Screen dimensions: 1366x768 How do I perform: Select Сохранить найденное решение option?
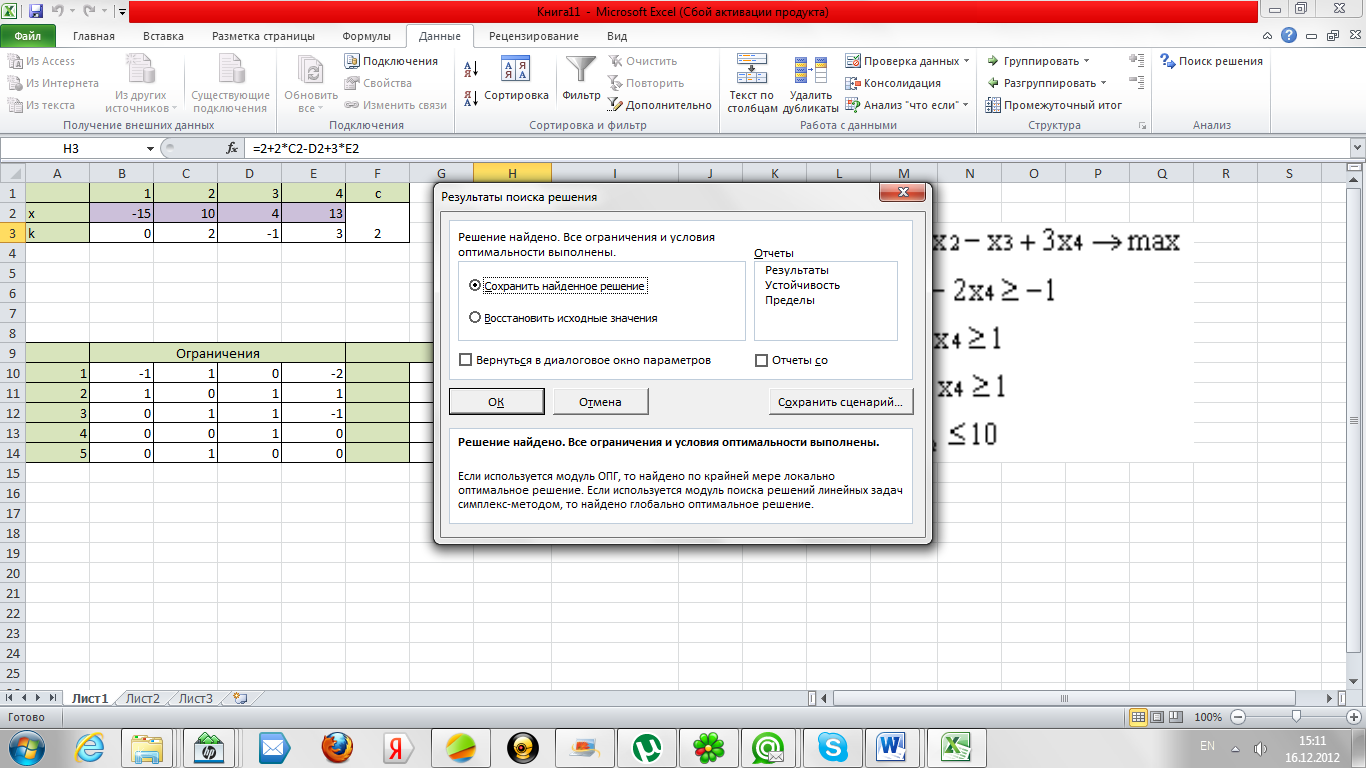[558, 286]
